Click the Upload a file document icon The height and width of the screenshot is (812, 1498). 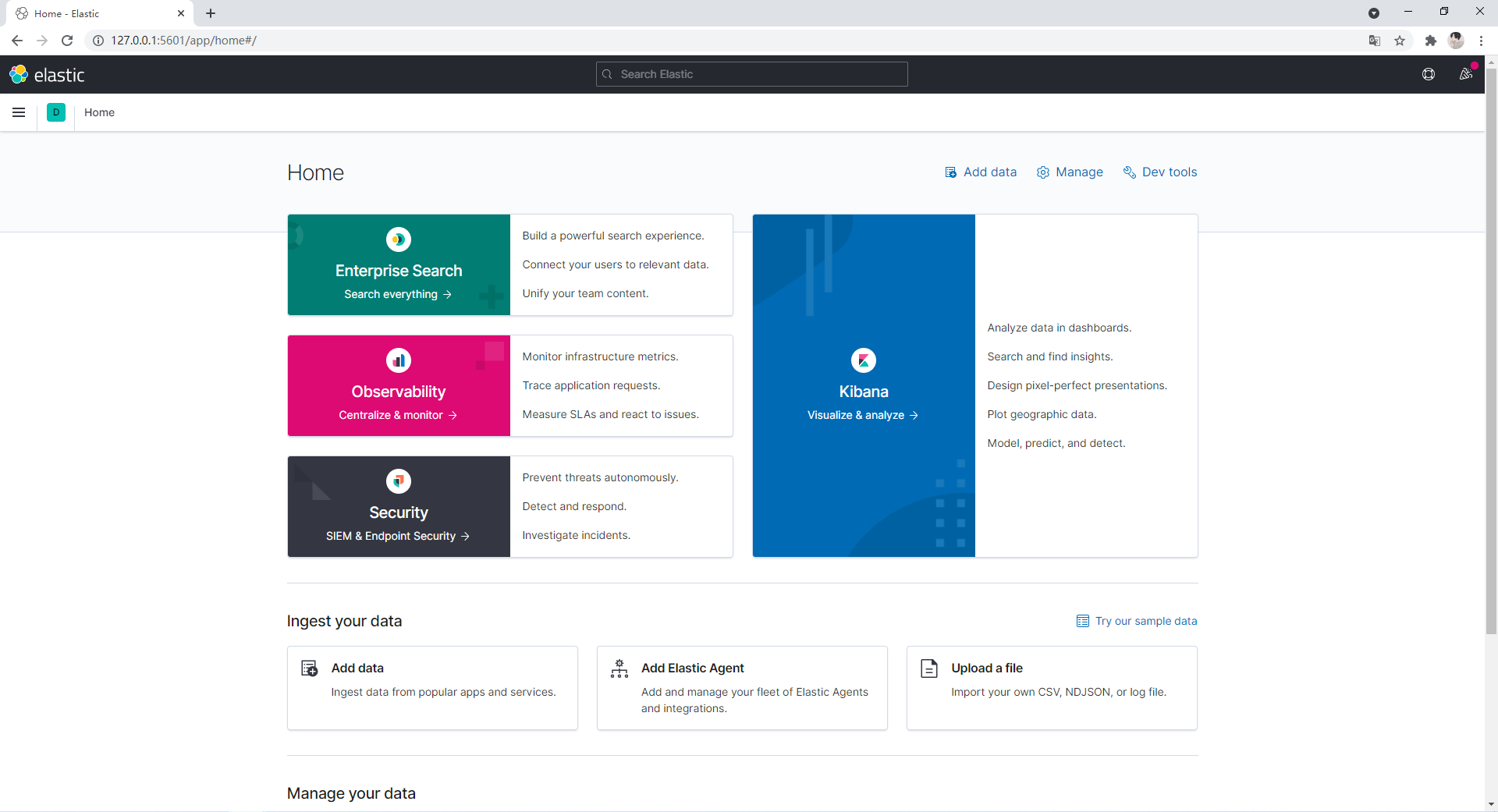pos(929,668)
